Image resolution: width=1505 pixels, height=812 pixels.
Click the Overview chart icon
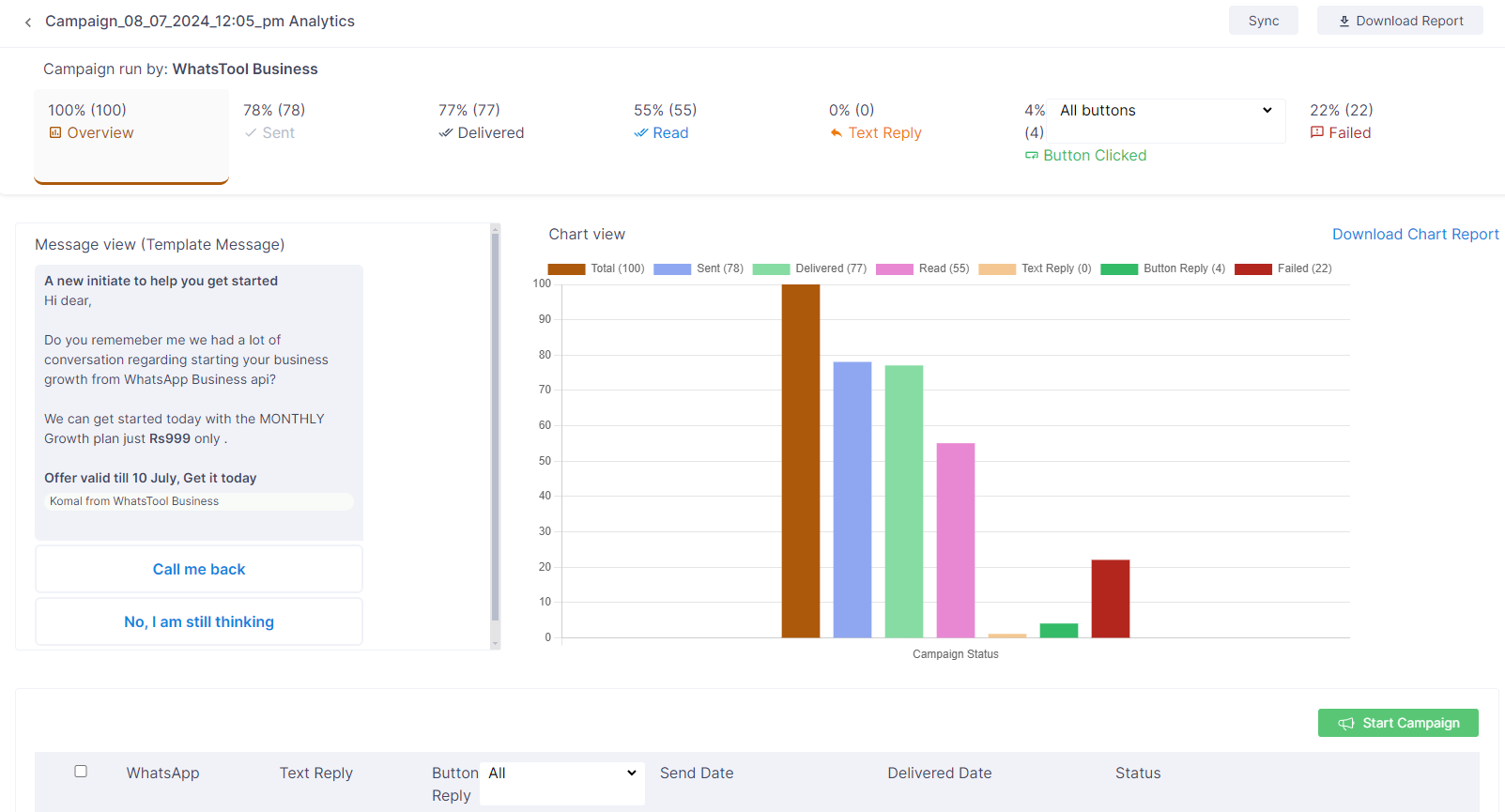(x=55, y=133)
